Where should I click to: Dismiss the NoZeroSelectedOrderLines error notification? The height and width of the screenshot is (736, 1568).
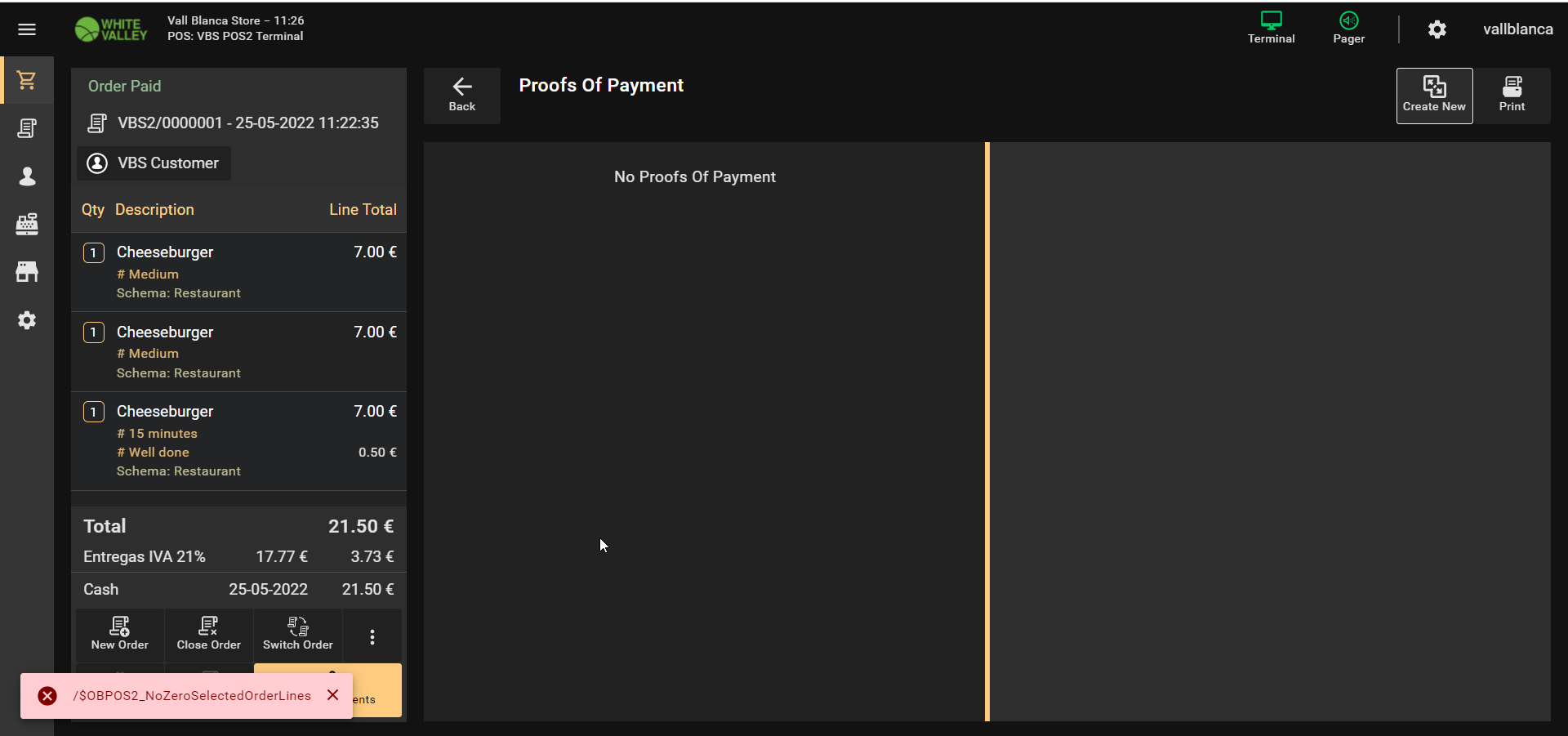(333, 695)
